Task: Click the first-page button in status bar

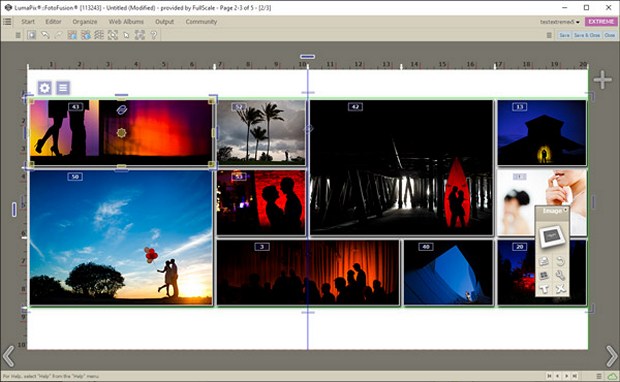Action: 550,376
